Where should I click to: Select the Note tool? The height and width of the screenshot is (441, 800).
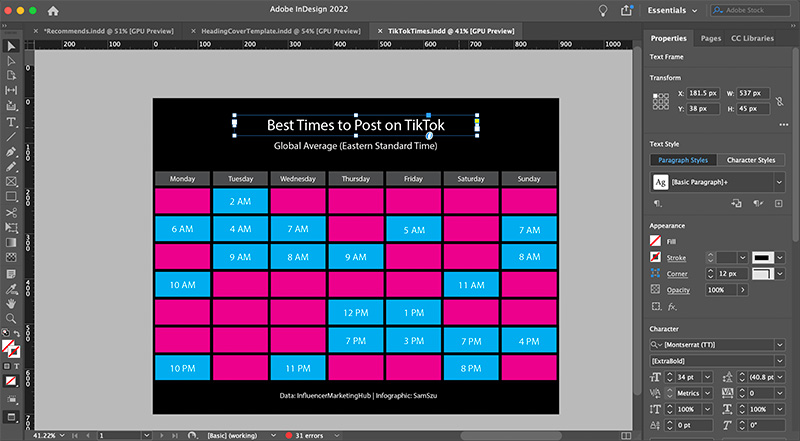[11, 274]
